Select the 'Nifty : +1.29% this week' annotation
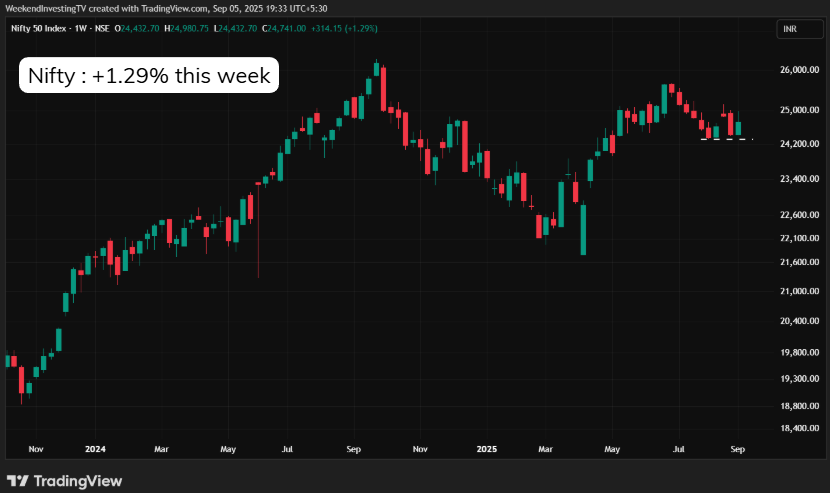 149,75
